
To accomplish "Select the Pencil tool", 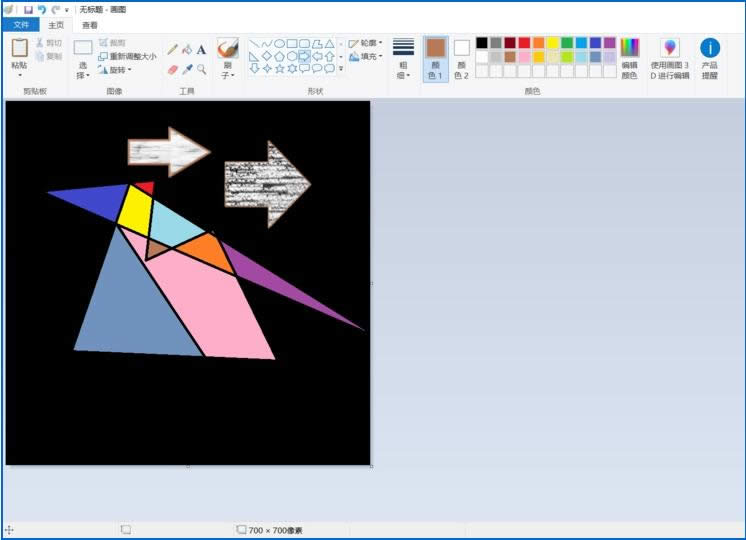I will pyautogui.click(x=173, y=49).
